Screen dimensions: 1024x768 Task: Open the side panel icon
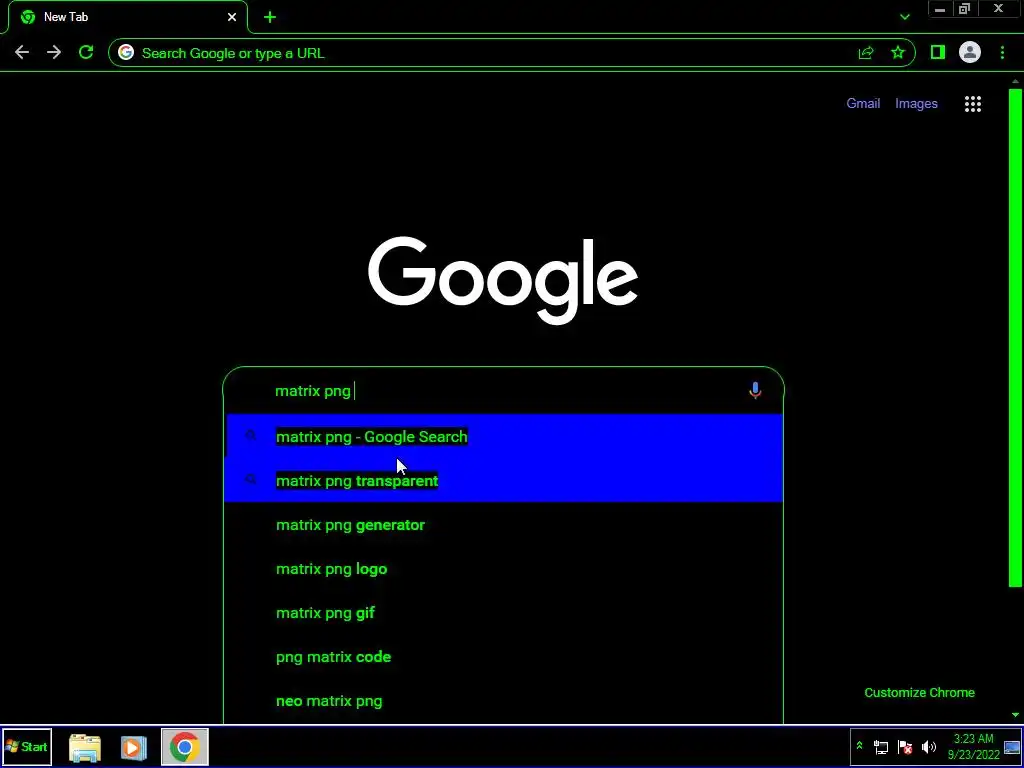tap(938, 52)
